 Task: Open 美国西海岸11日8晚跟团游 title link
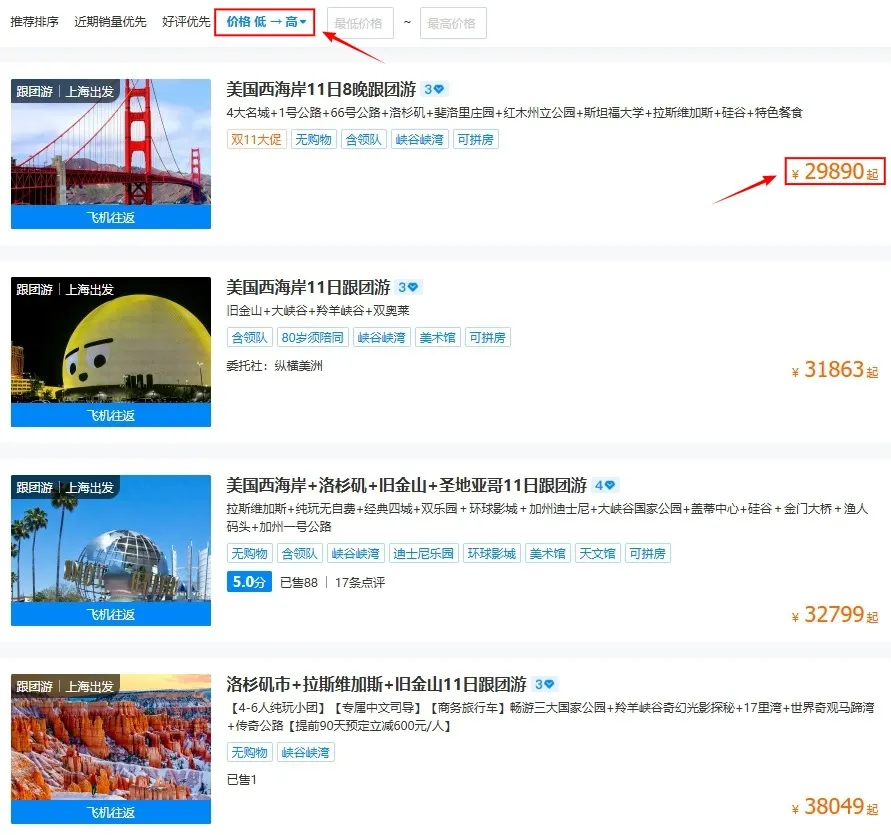pyautogui.click(x=321, y=89)
